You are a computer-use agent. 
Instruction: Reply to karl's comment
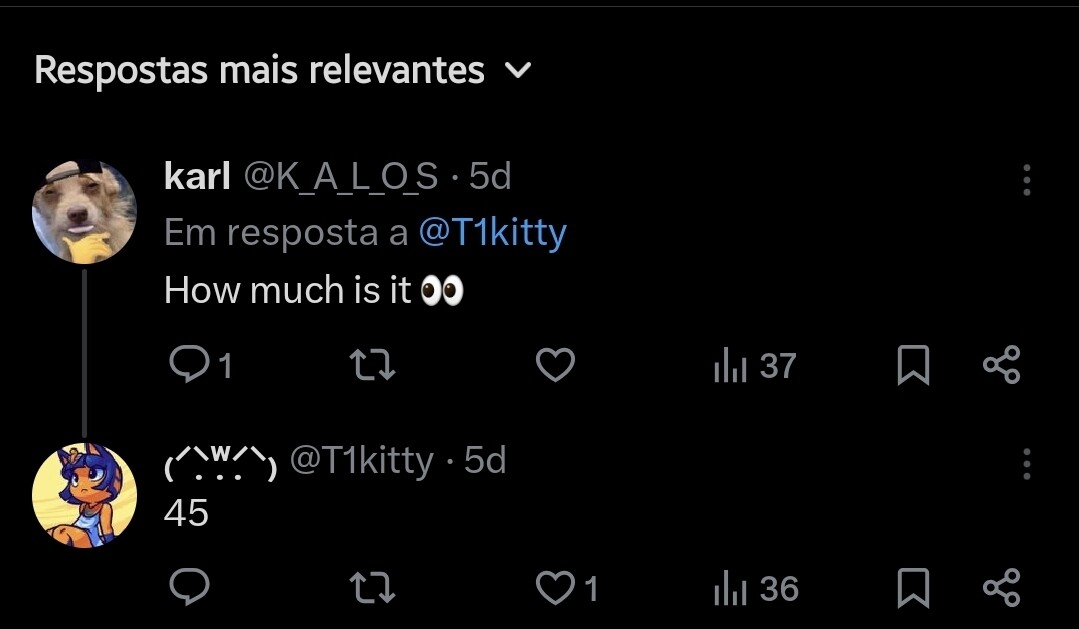click(188, 366)
